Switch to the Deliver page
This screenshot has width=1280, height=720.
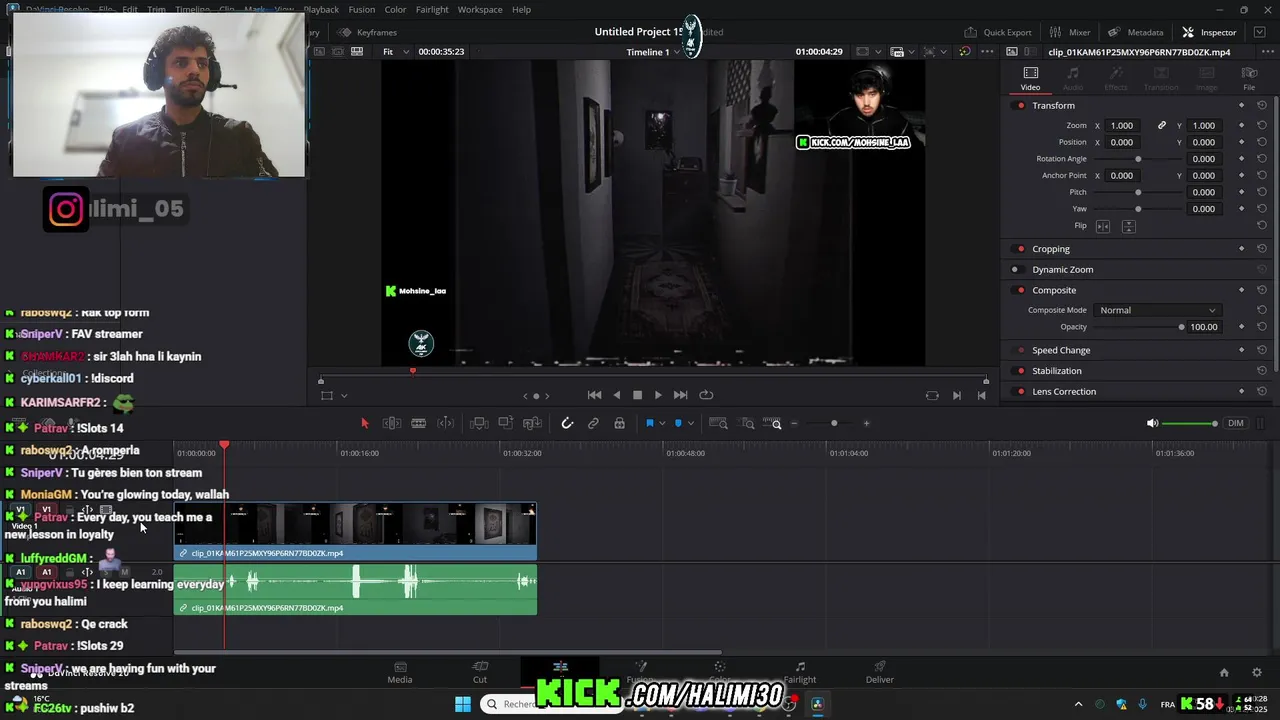880,672
